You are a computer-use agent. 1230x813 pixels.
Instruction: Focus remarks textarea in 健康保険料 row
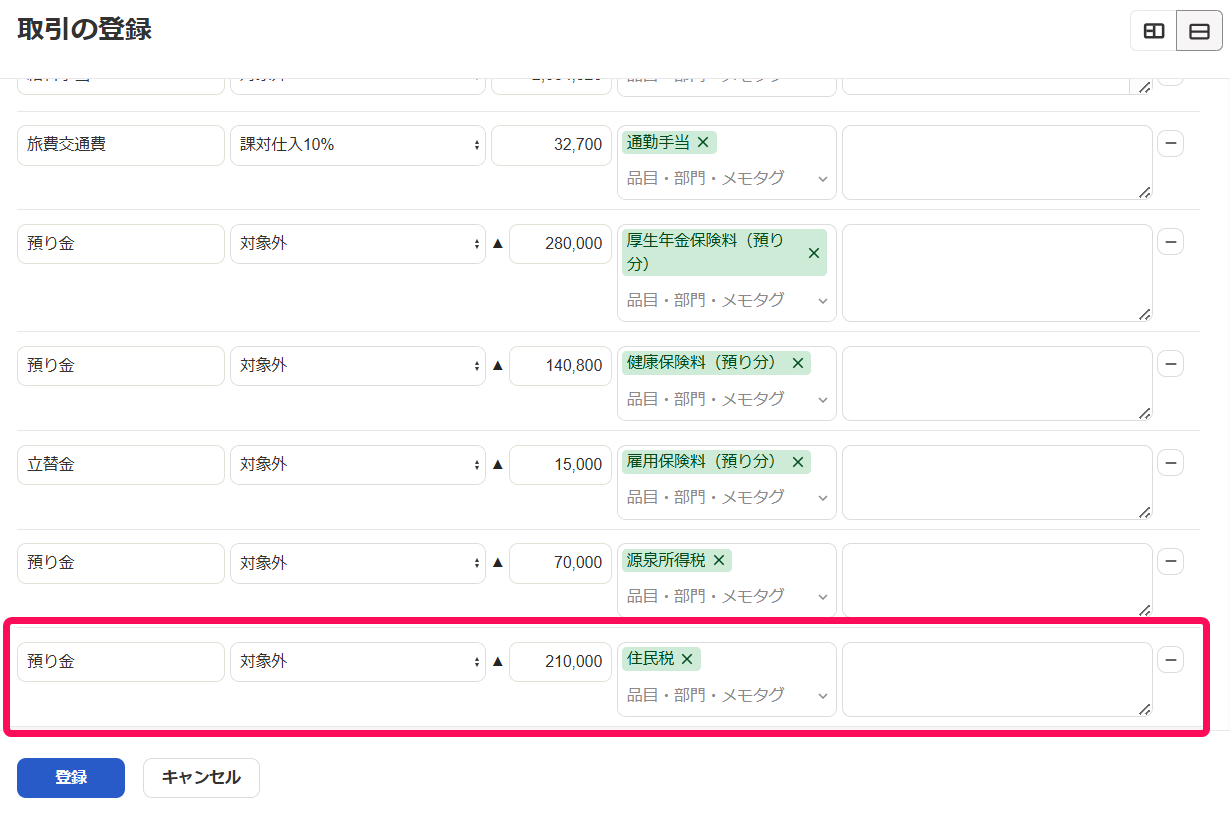point(997,383)
